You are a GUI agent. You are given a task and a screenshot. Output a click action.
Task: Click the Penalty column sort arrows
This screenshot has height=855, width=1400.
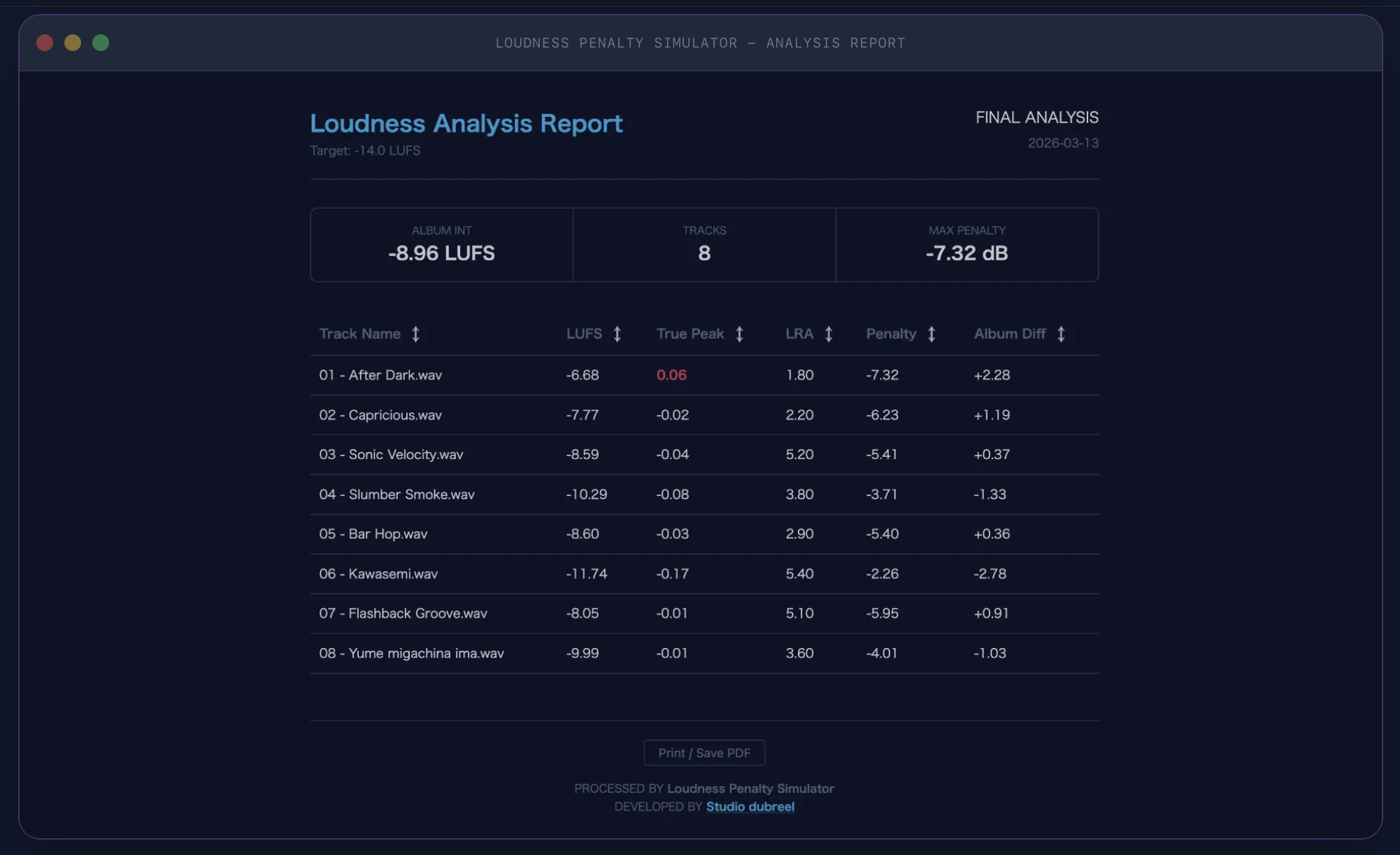click(x=931, y=334)
